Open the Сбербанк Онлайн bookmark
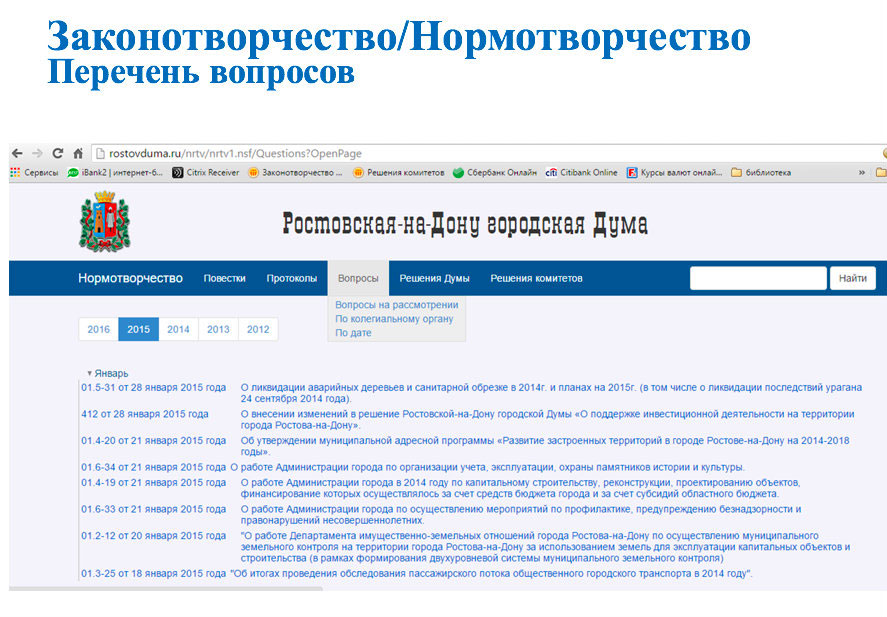This screenshot has height=617, width=887. click(495, 172)
